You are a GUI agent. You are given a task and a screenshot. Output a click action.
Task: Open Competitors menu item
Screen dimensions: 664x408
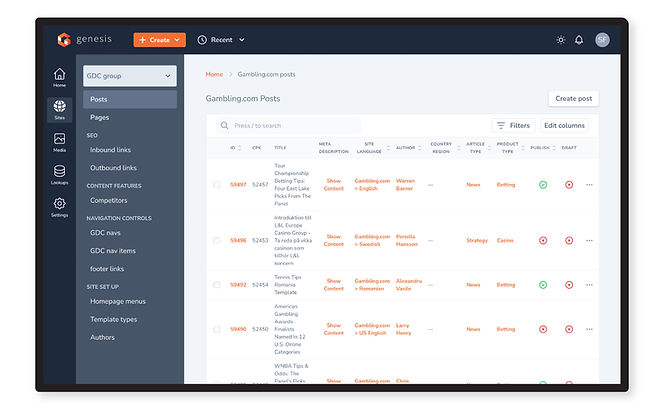[x=108, y=200]
